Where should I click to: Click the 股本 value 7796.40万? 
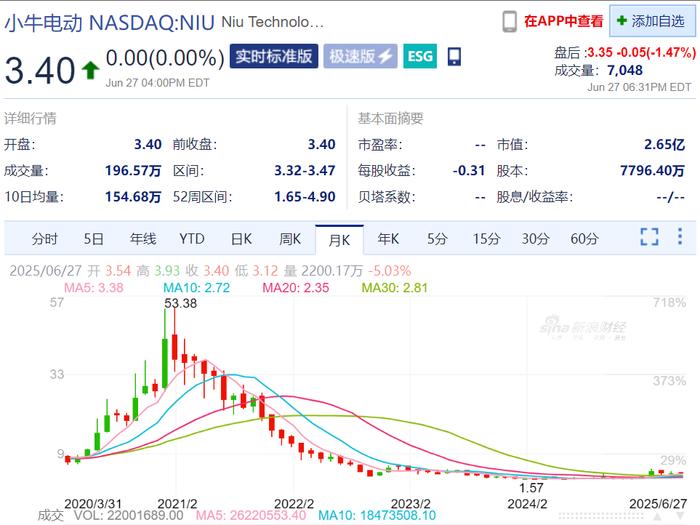coord(652,171)
